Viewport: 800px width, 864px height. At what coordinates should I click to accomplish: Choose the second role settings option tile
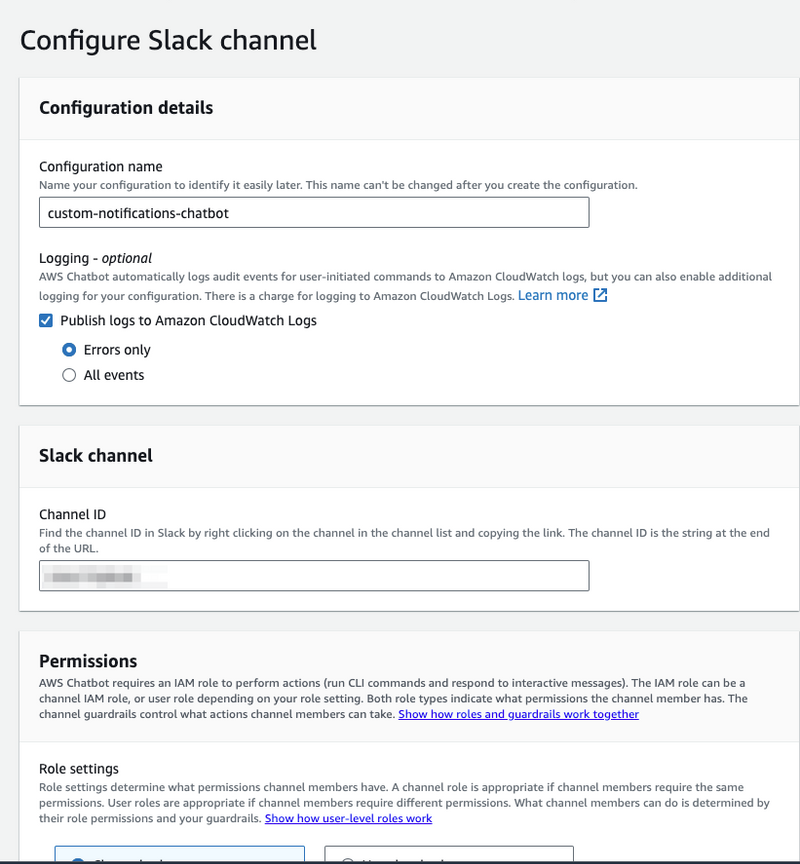[x=449, y=855]
